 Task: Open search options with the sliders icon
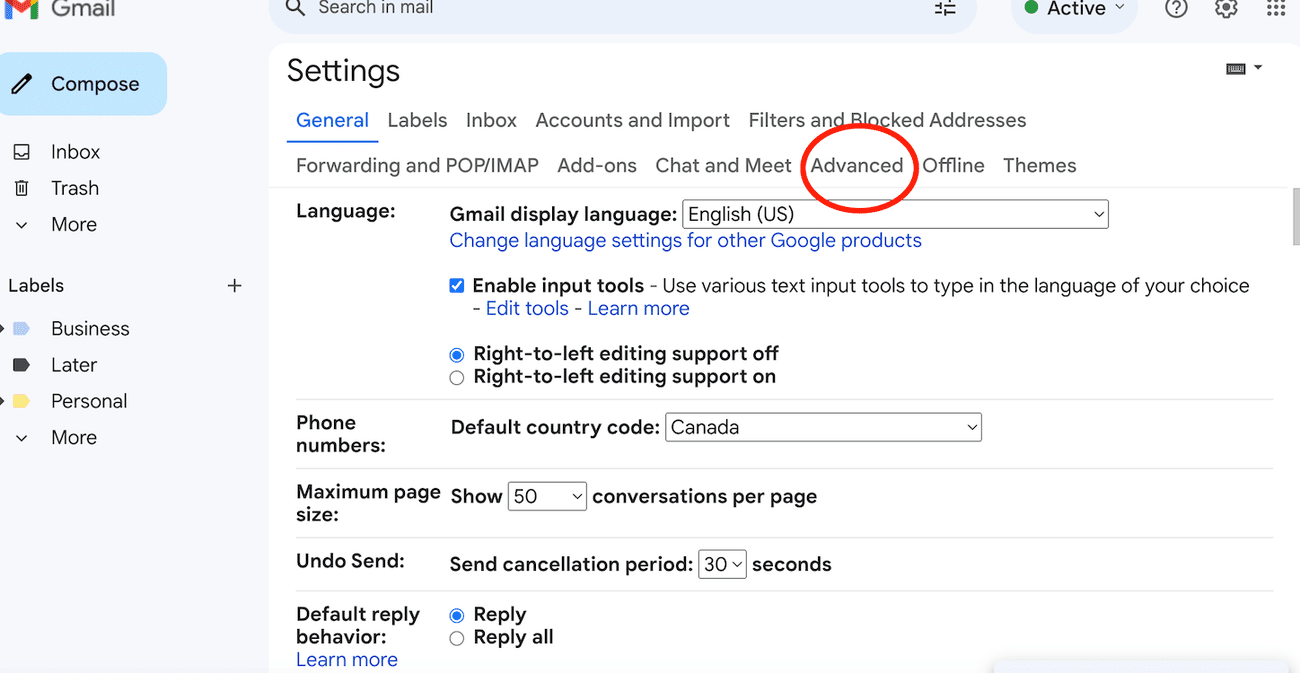click(943, 9)
